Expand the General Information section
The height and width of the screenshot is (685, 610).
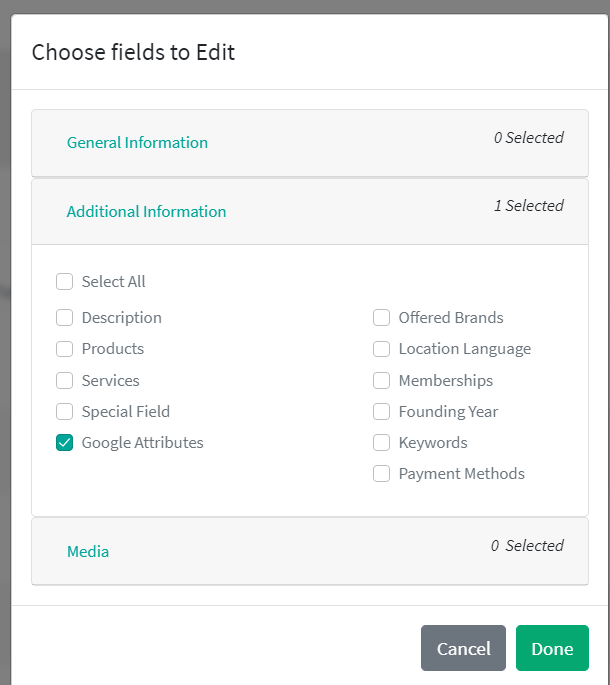(x=137, y=143)
